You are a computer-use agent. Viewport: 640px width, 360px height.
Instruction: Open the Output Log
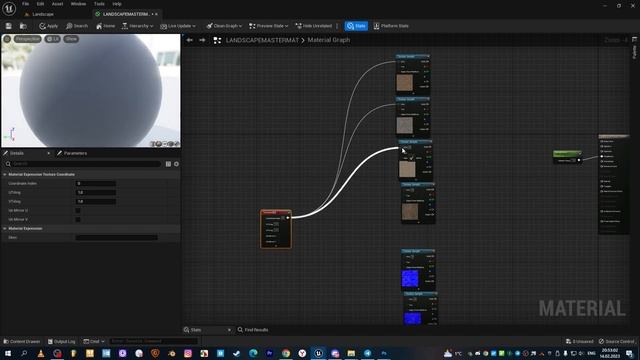62,341
